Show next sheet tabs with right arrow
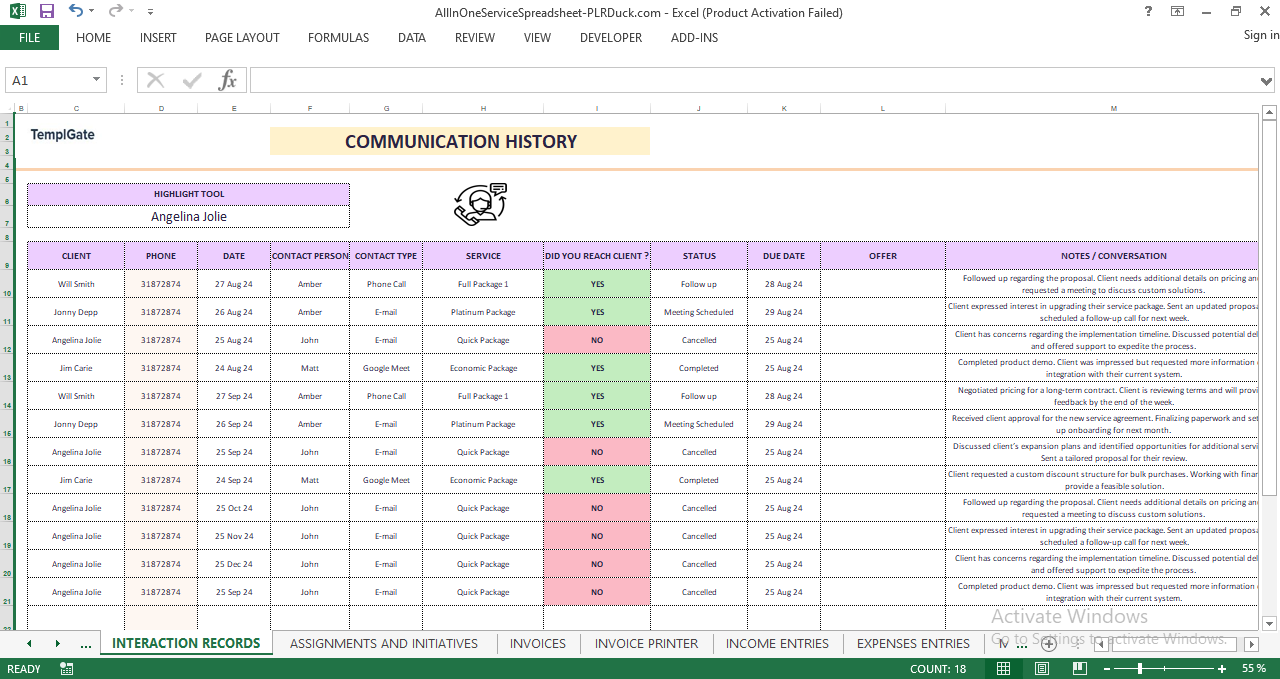Viewport: 1280px width, 679px height. 57,644
